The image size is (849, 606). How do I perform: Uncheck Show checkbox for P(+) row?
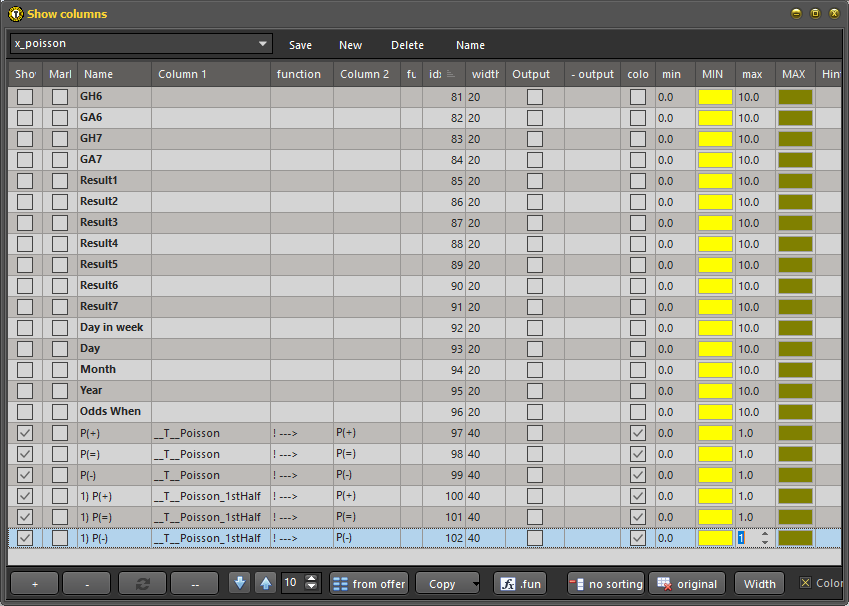pyautogui.click(x=25, y=433)
